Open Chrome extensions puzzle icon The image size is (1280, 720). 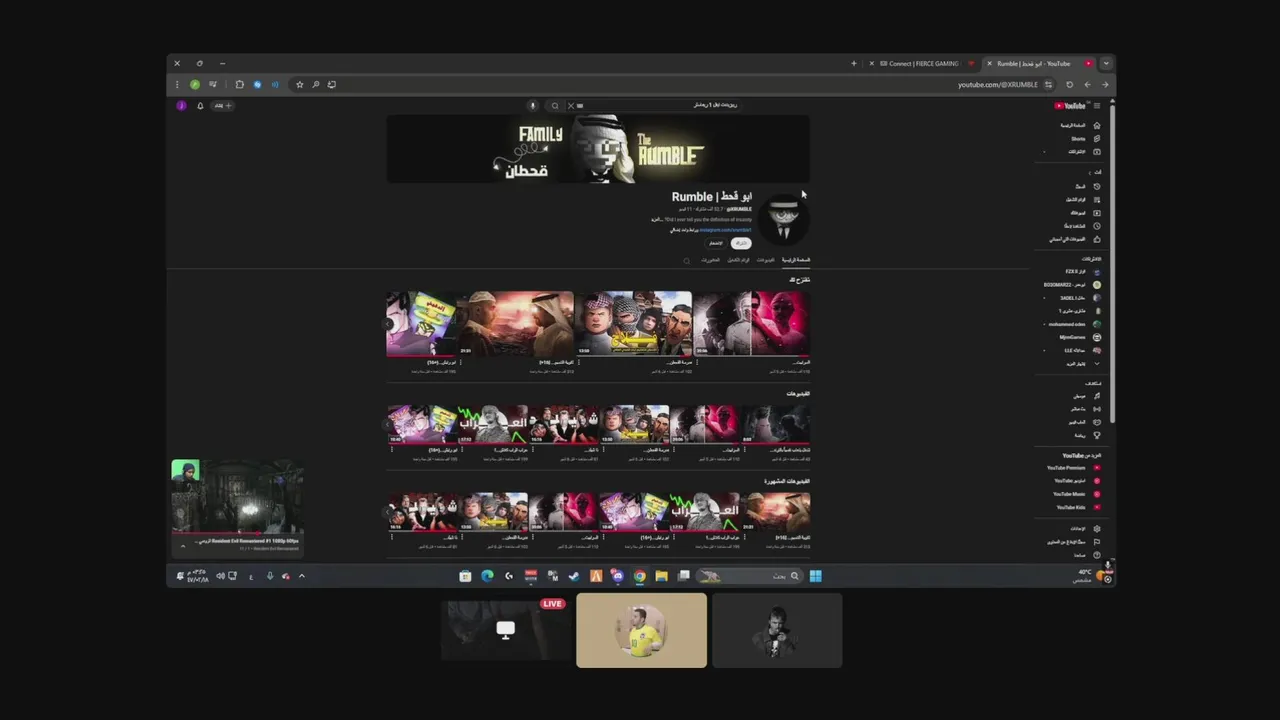point(239,84)
